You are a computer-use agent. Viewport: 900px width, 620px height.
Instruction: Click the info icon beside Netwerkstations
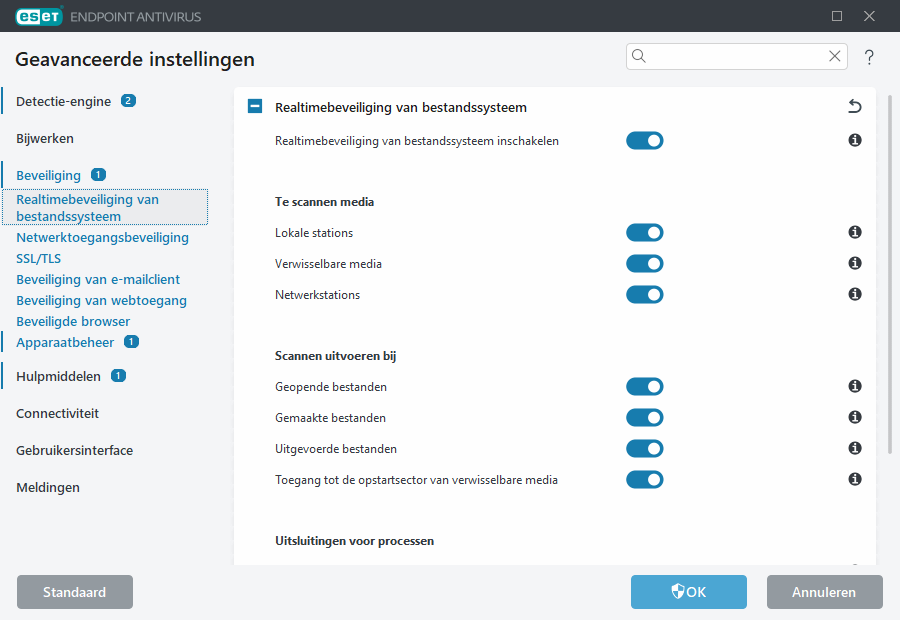tap(854, 294)
